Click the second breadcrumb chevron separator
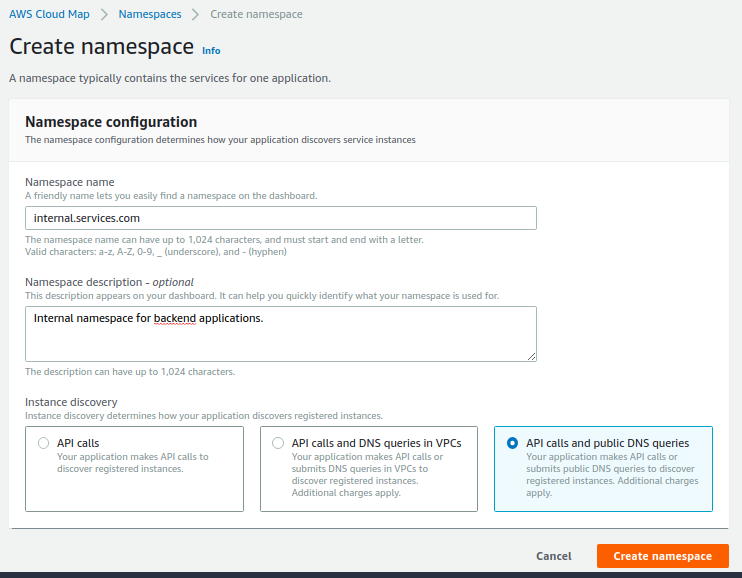Image resolution: width=742 pixels, height=578 pixels. (195, 14)
